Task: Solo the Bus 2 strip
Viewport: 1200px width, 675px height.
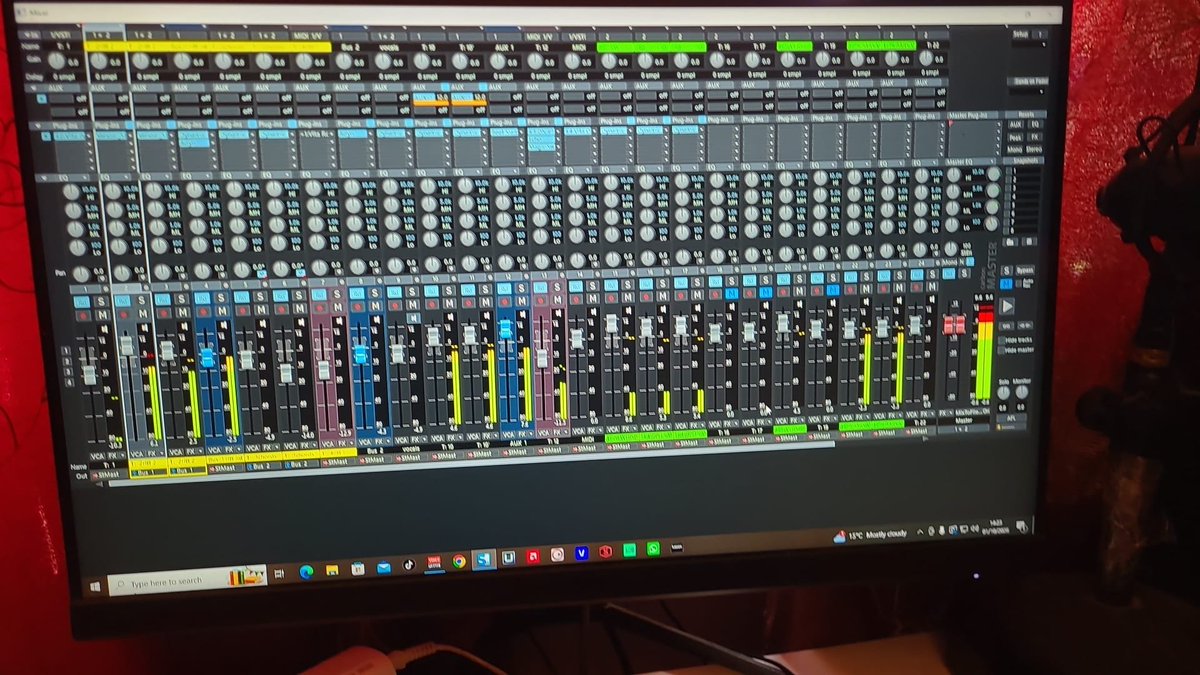Action: pos(375,293)
